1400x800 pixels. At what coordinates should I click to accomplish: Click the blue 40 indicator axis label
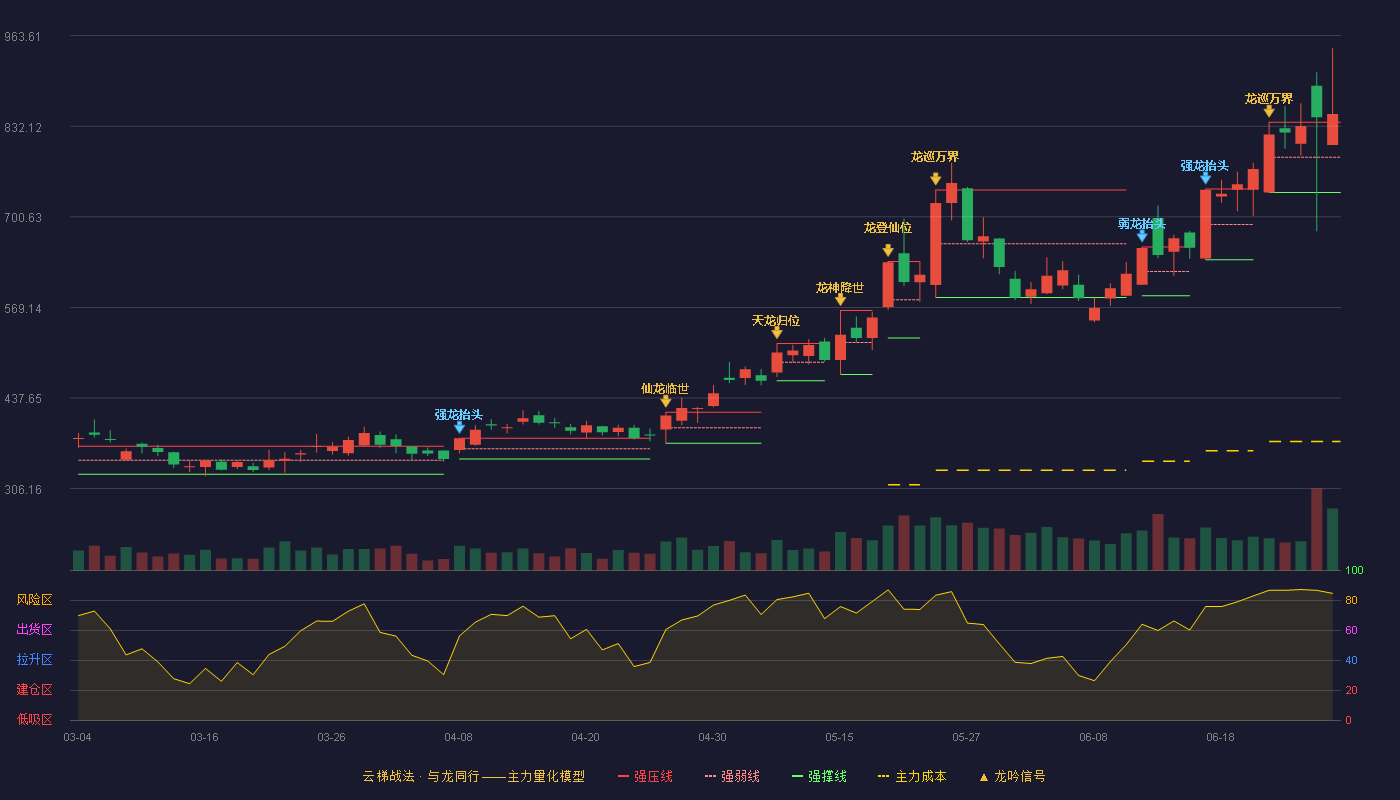point(1350,660)
